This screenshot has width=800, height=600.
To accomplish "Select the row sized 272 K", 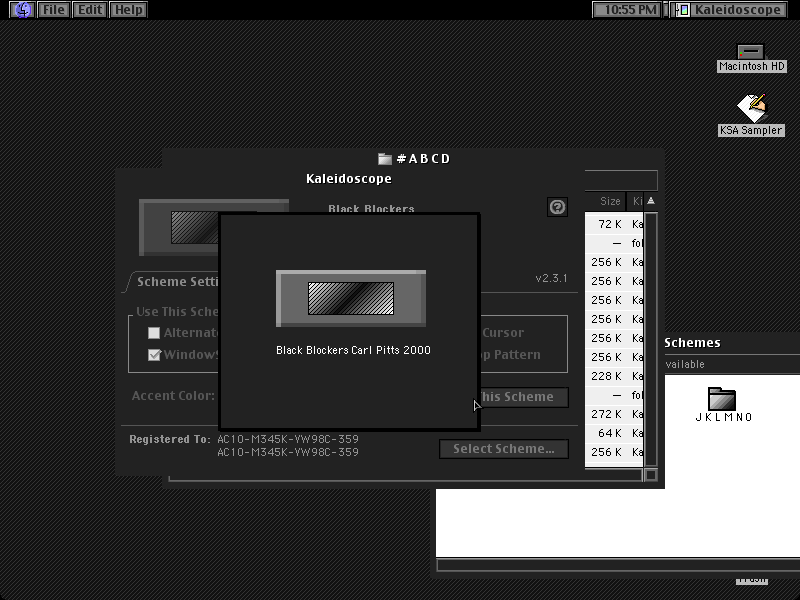I will pos(614,414).
